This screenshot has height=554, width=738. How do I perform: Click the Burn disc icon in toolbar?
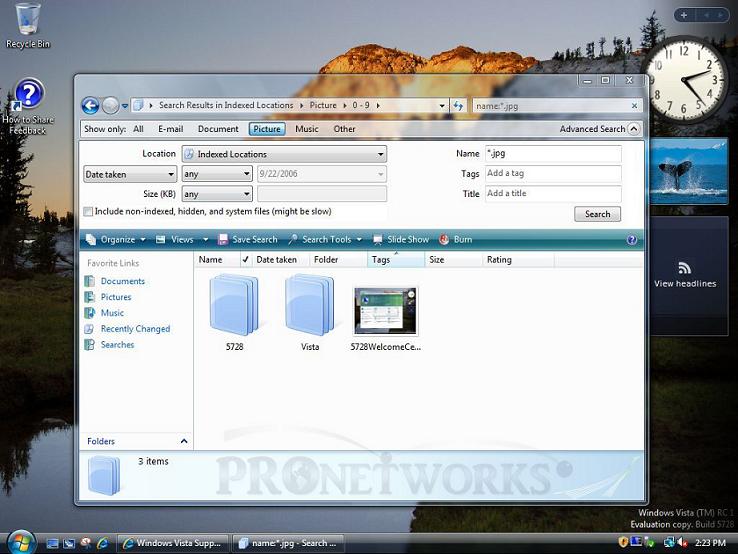click(x=445, y=240)
